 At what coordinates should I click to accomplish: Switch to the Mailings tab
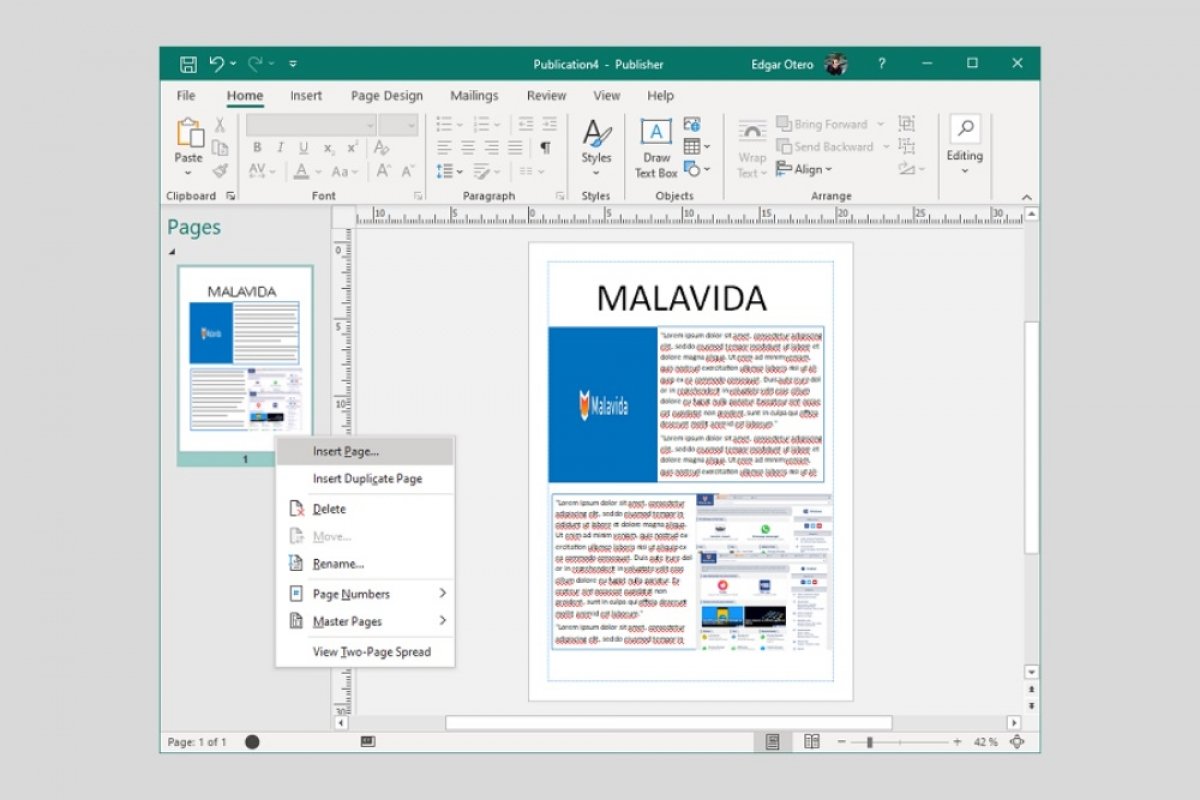(x=474, y=96)
